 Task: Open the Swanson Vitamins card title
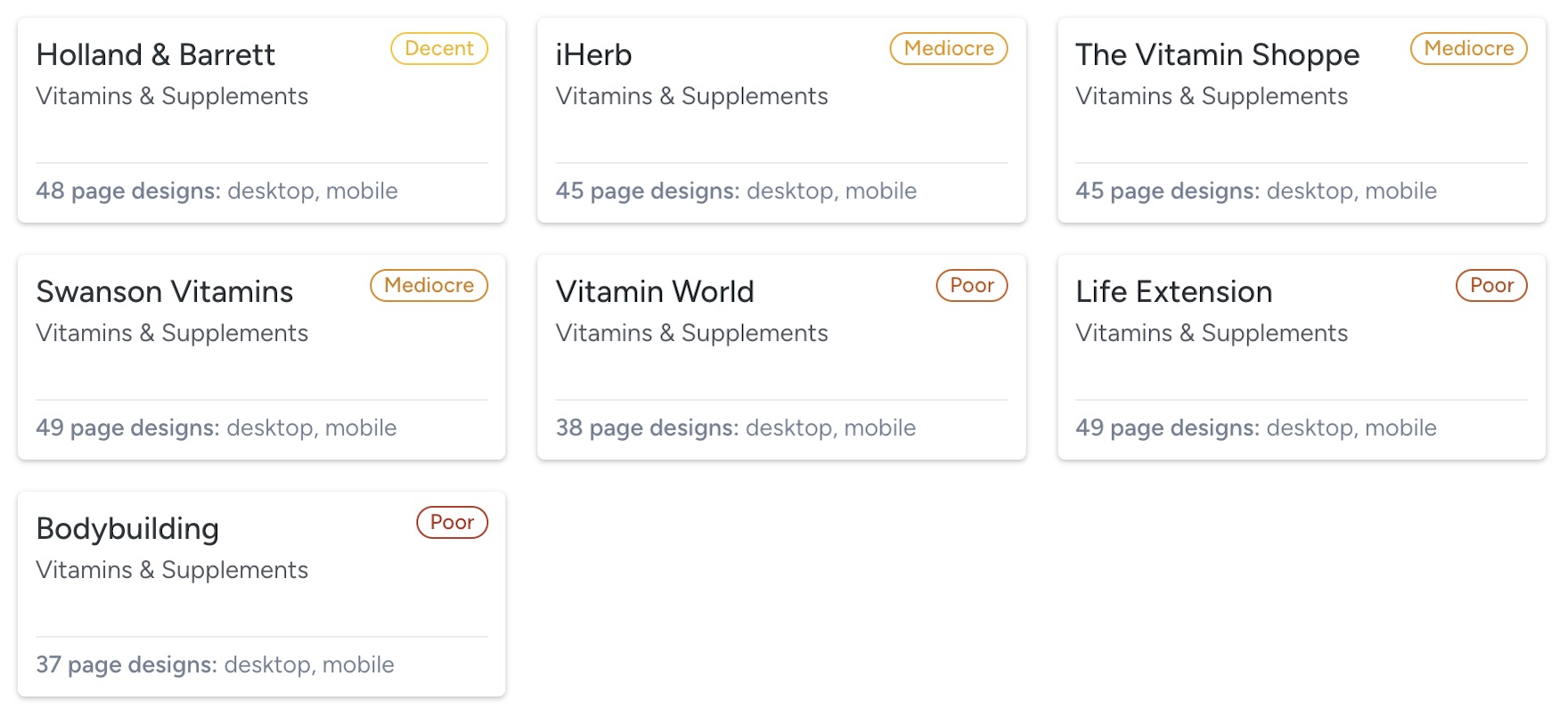click(x=165, y=292)
